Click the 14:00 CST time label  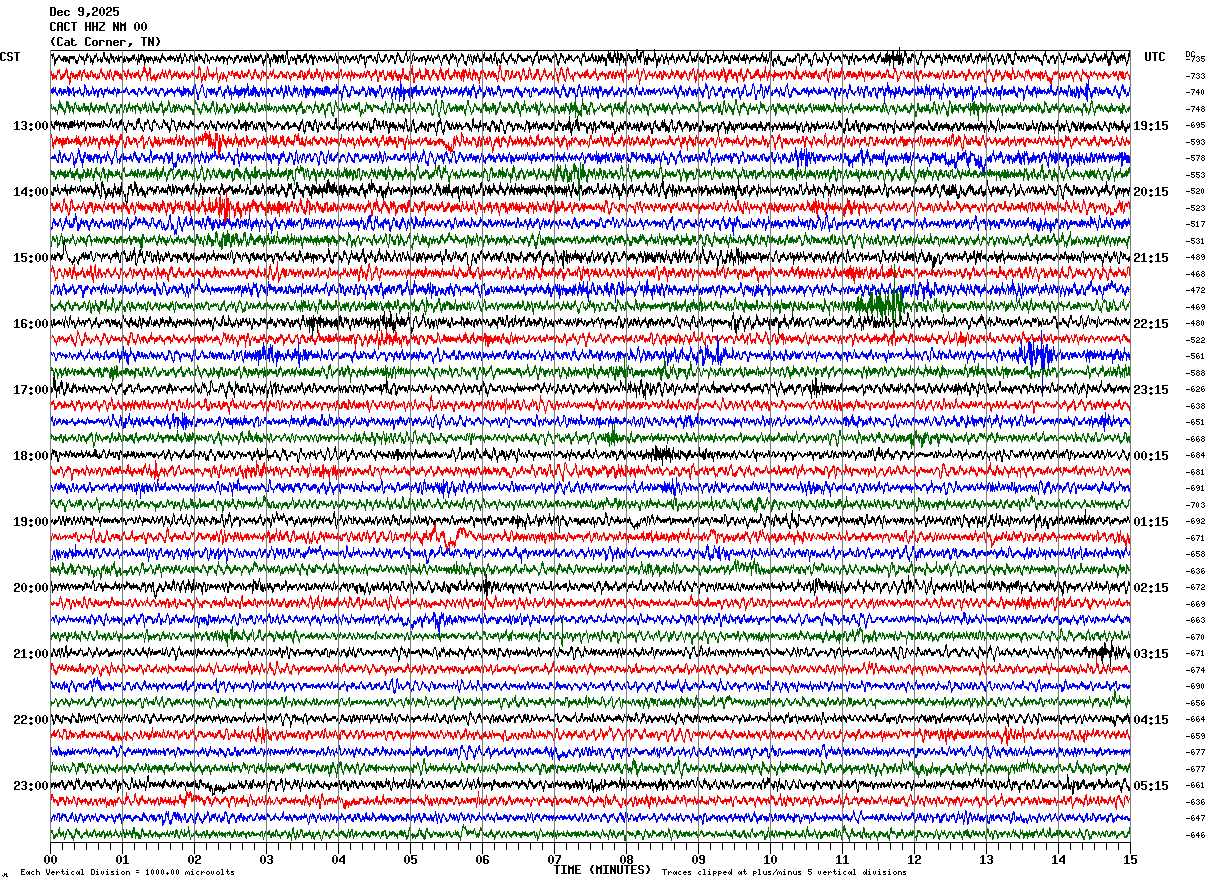pos(31,192)
